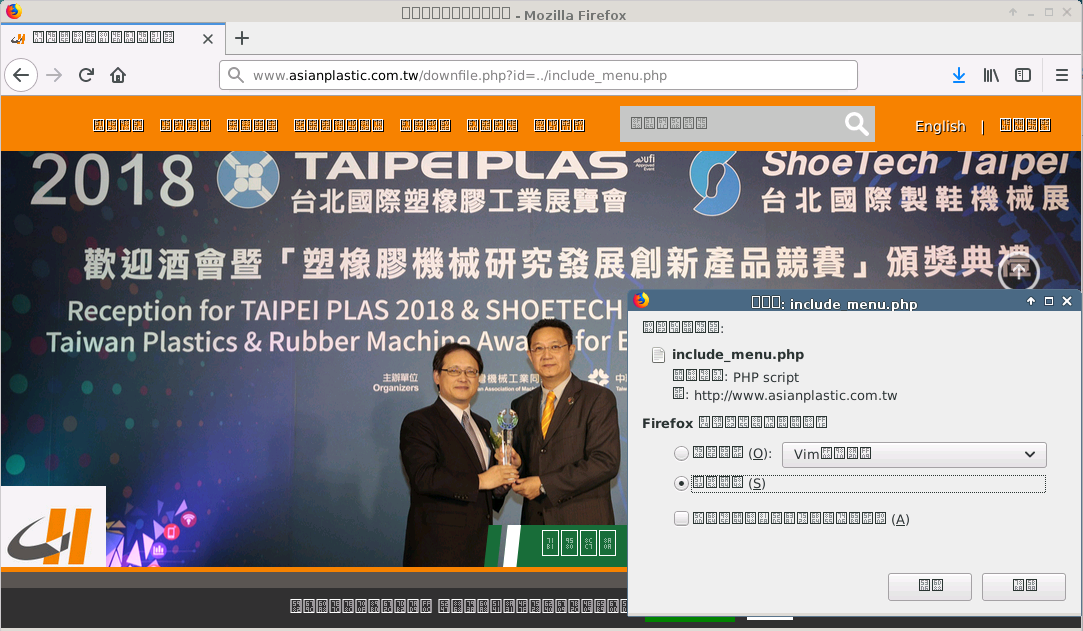Open the Firefox hamburger menu
Viewport: 1083px width, 631px height.
pos(1062,75)
